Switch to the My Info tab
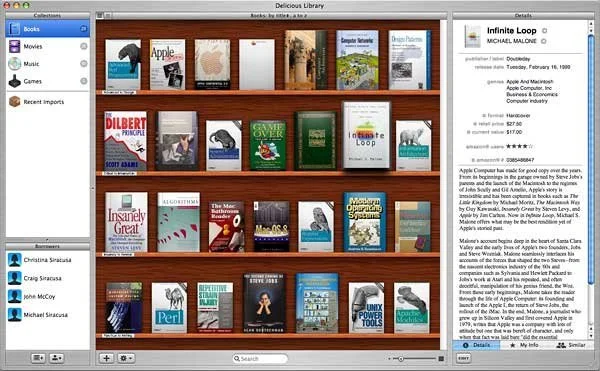Screen dimensions: 600x371 point(525,345)
